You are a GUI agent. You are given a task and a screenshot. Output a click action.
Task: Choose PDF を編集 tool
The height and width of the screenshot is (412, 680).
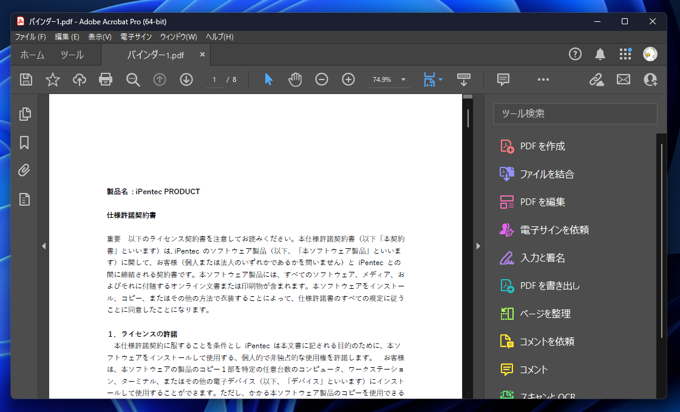pyautogui.click(x=533, y=202)
